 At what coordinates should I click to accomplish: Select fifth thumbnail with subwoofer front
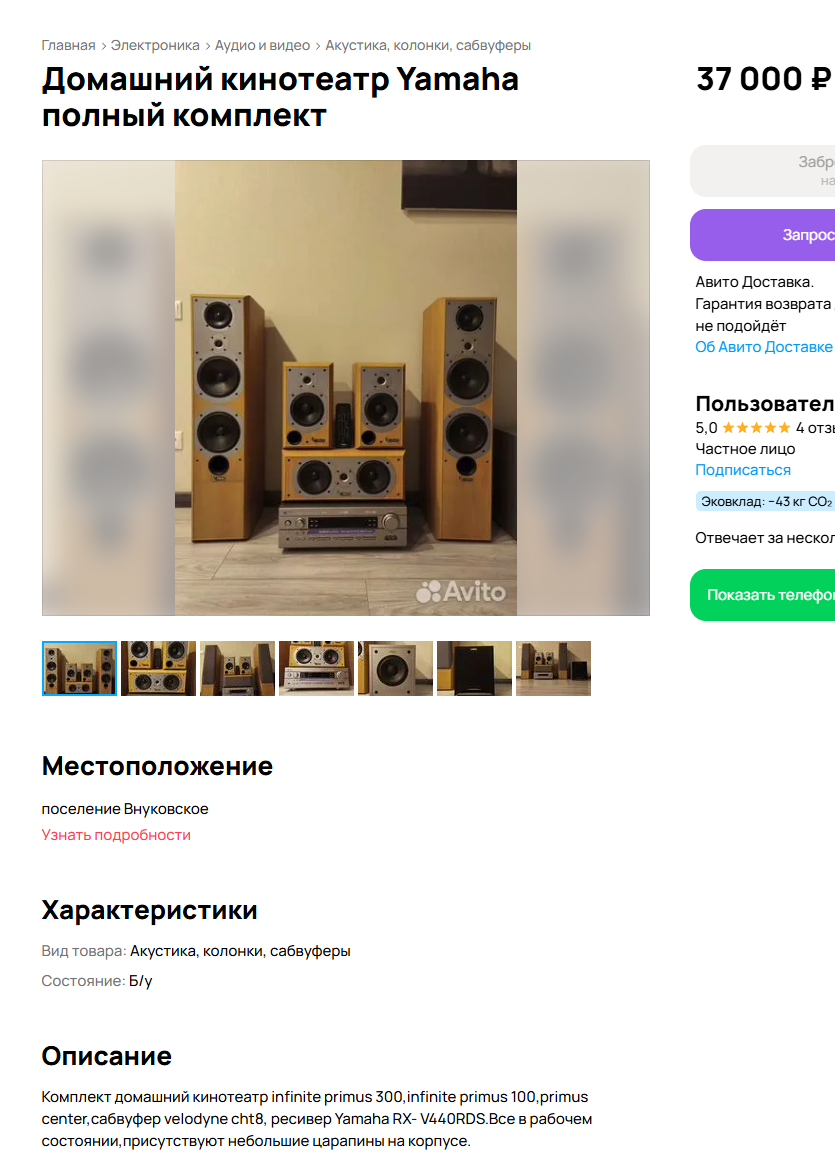point(395,668)
